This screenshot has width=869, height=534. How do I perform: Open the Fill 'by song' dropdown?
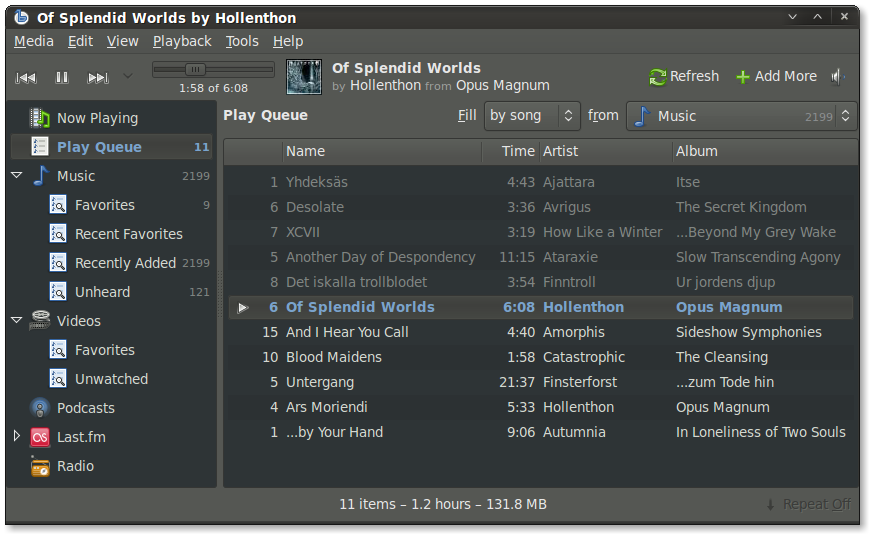tap(532, 116)
